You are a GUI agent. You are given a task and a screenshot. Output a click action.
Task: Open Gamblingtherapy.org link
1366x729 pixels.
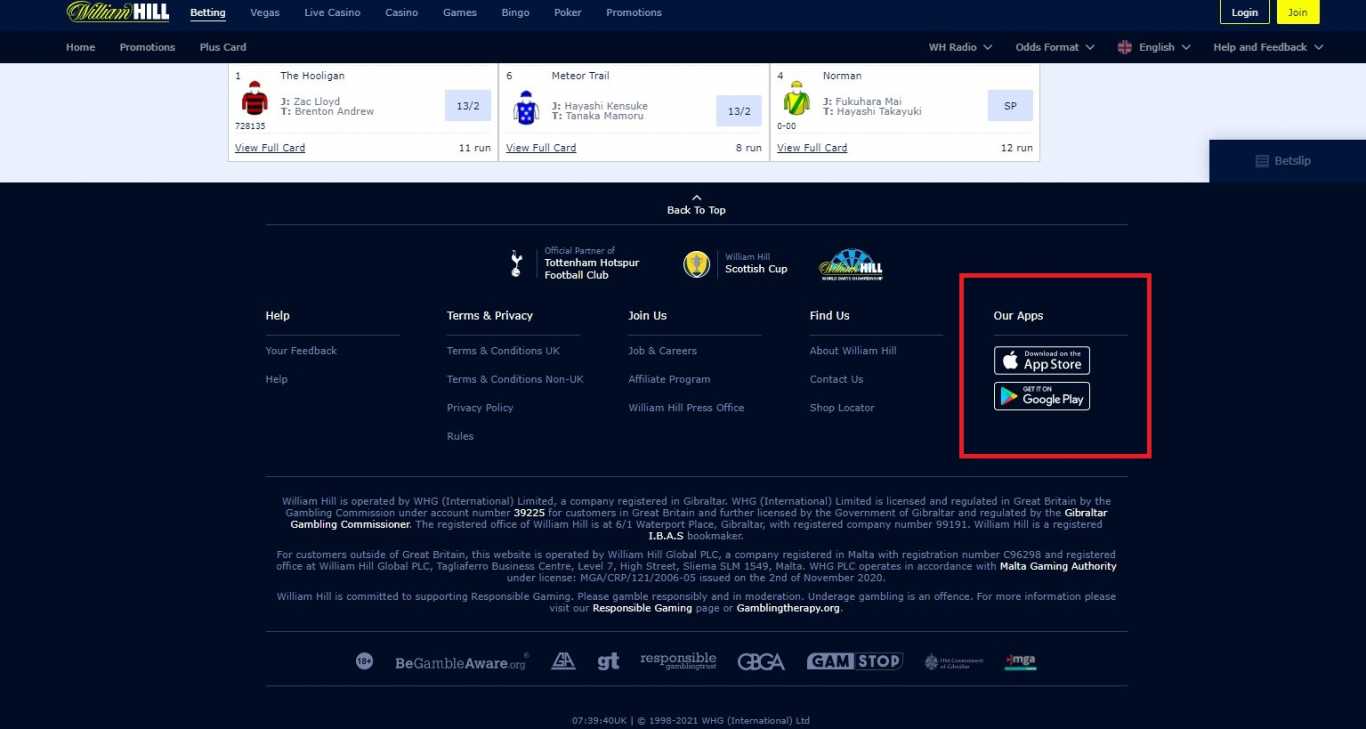(x=788, y=608)
